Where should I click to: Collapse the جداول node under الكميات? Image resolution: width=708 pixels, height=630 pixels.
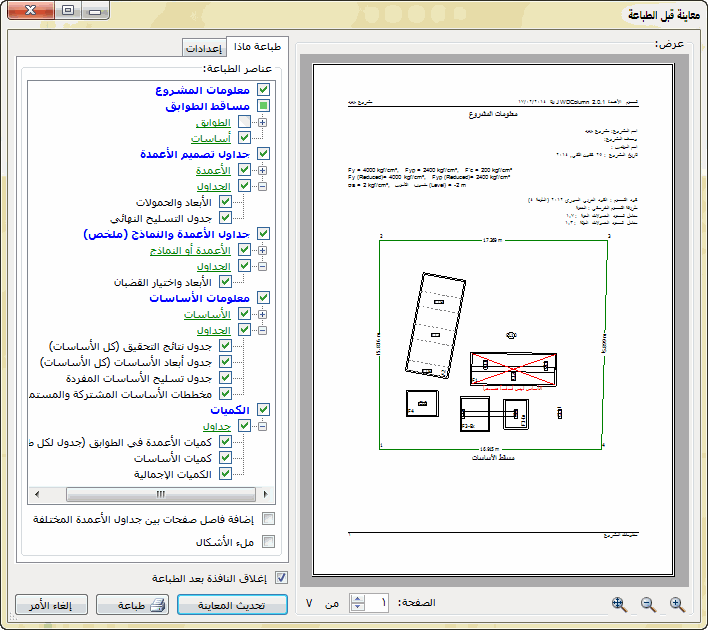[x=262, y=426]
